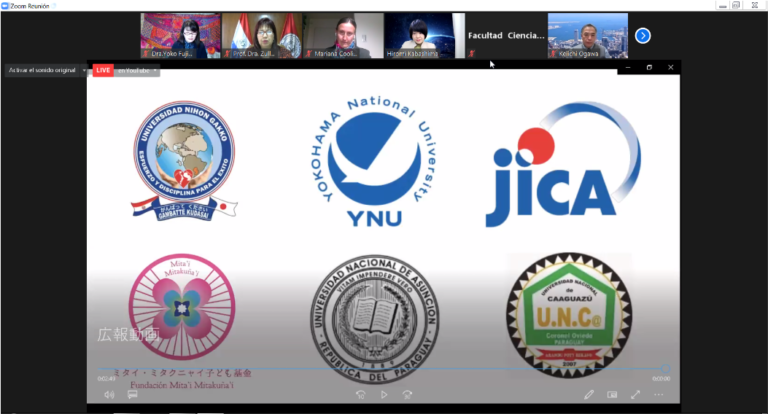Open the pencil edit icon in player

589,394
